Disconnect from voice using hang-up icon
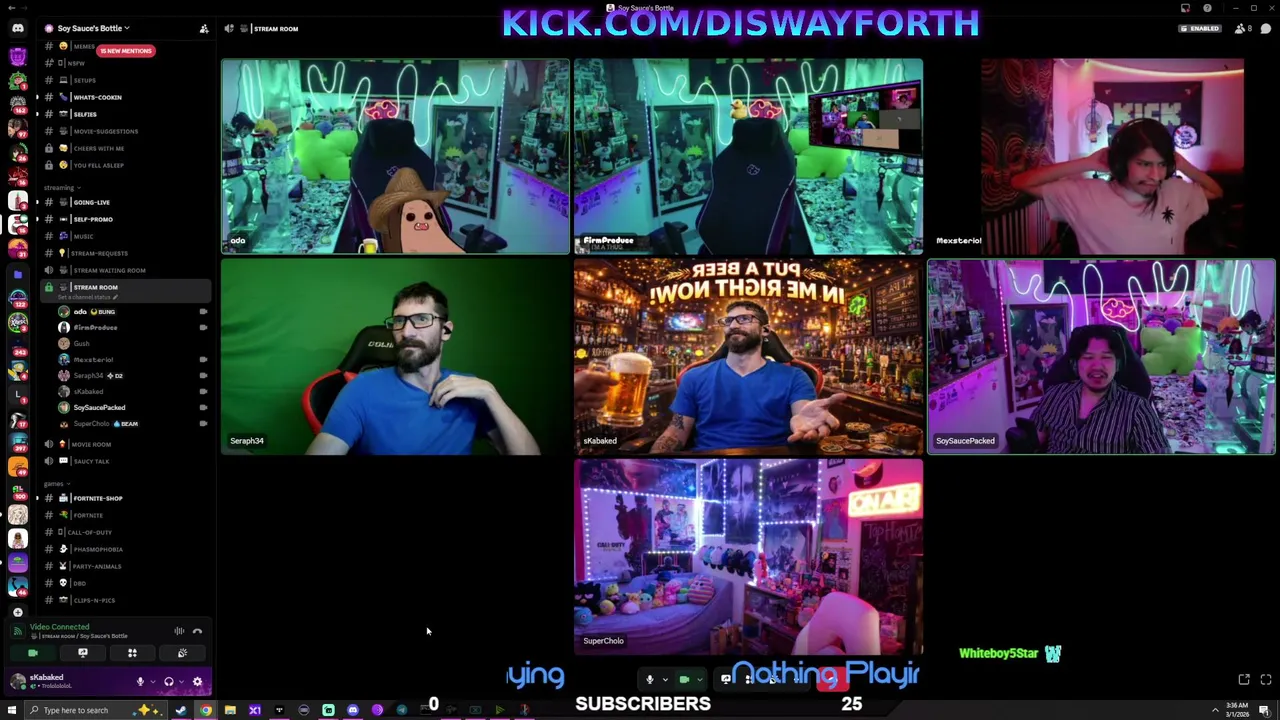 click(x=198, y=631)
